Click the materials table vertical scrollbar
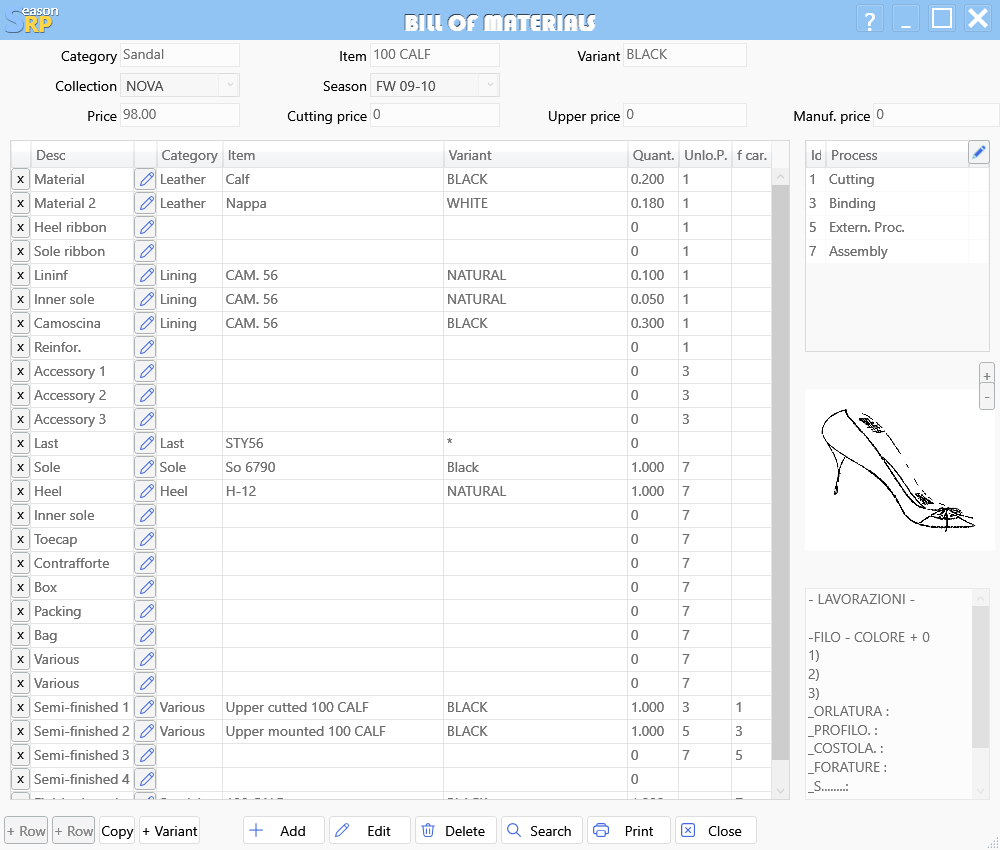This screenshot has height=850, width=1000. tap(780, 472)
